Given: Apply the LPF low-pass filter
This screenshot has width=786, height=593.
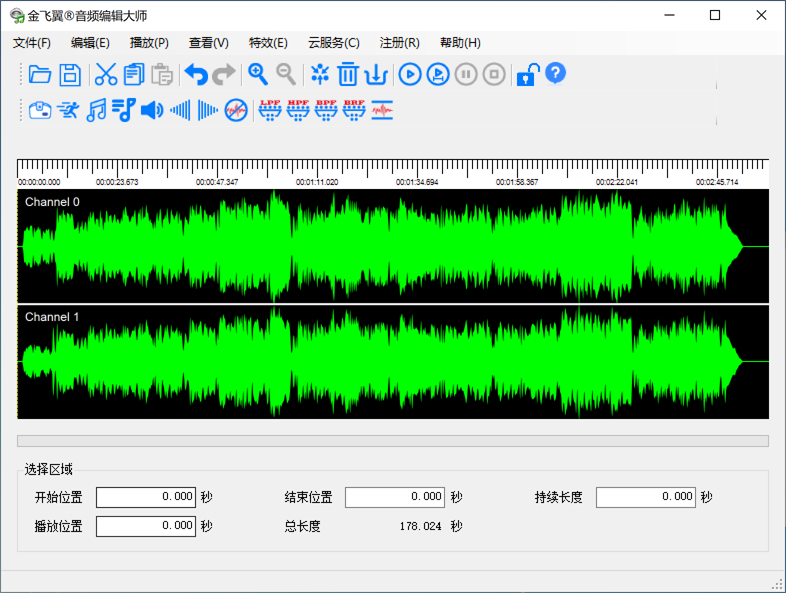Looking at the screenshot, I should (x=270, y=109).
